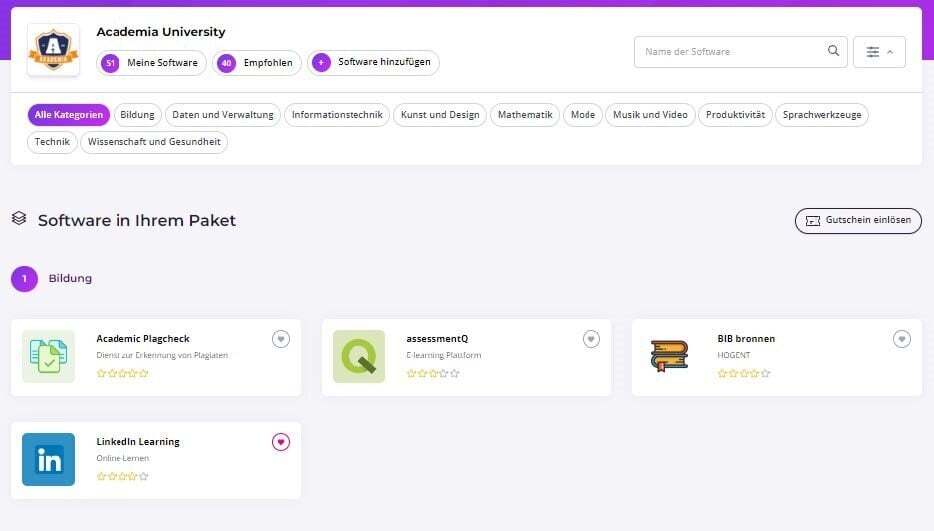Unfavorite LinkedIn Learning via heart icon
This screenshot has width=934, height=531.
(281, 442)
